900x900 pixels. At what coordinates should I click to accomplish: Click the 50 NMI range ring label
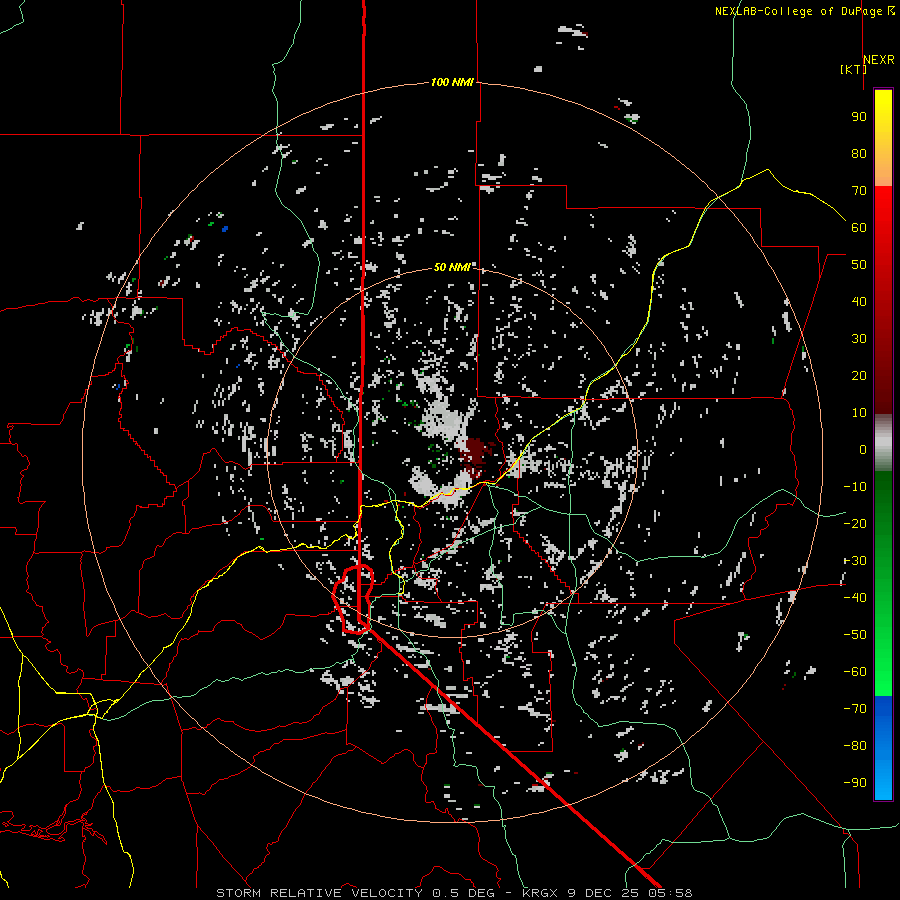[452, 267]
